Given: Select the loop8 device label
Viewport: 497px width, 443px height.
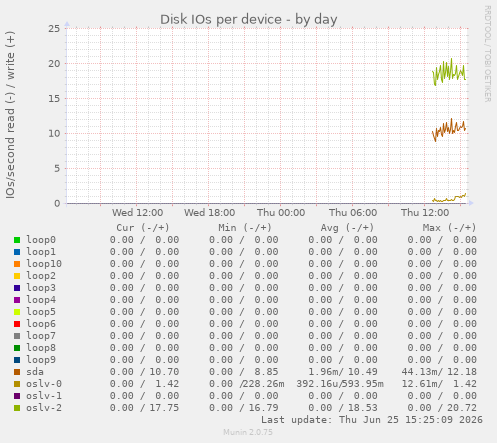Looking at the screenshot, I should pyautogui.click(x=41, y=348).
